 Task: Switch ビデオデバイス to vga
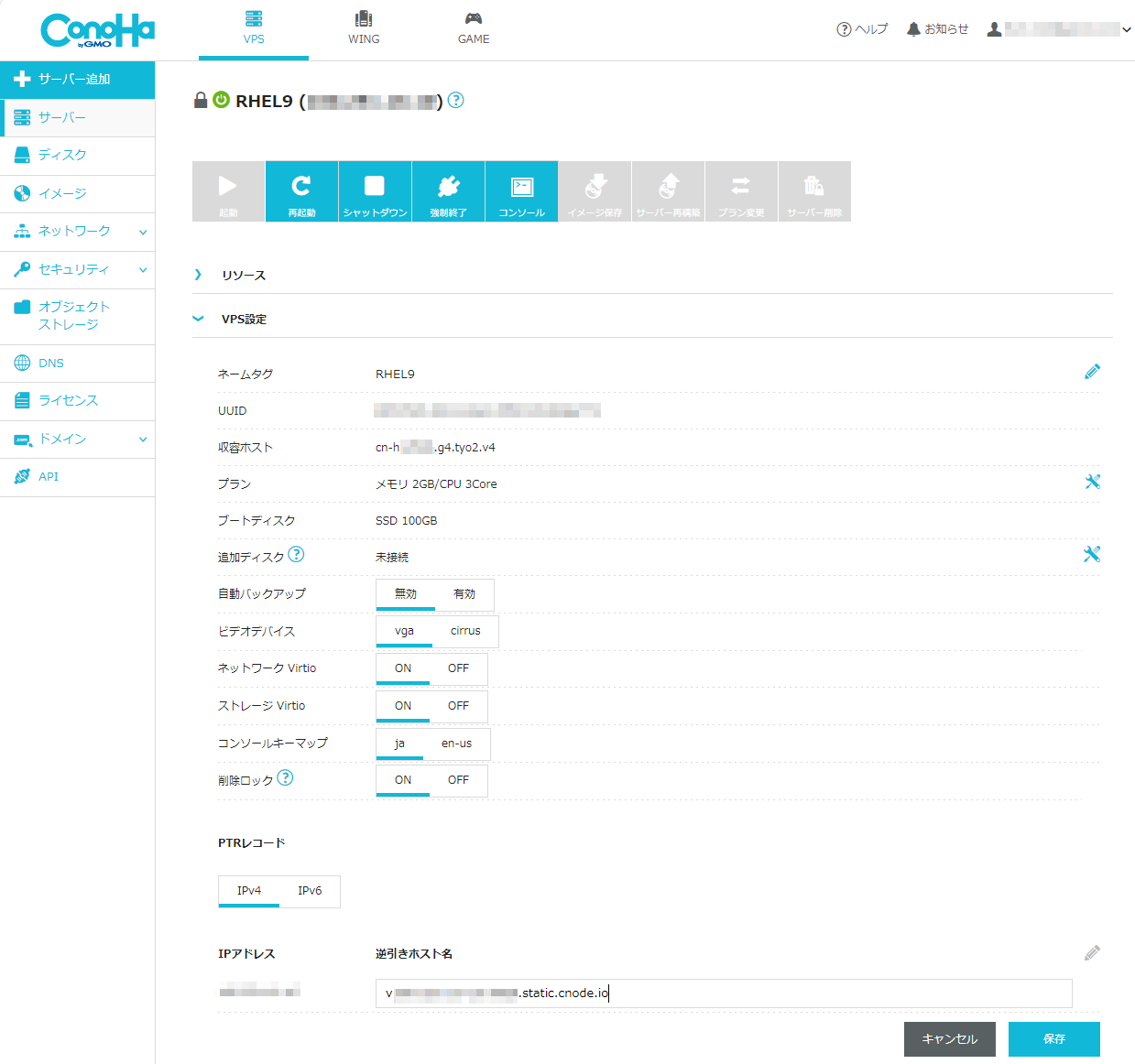[x=404, y=631]
